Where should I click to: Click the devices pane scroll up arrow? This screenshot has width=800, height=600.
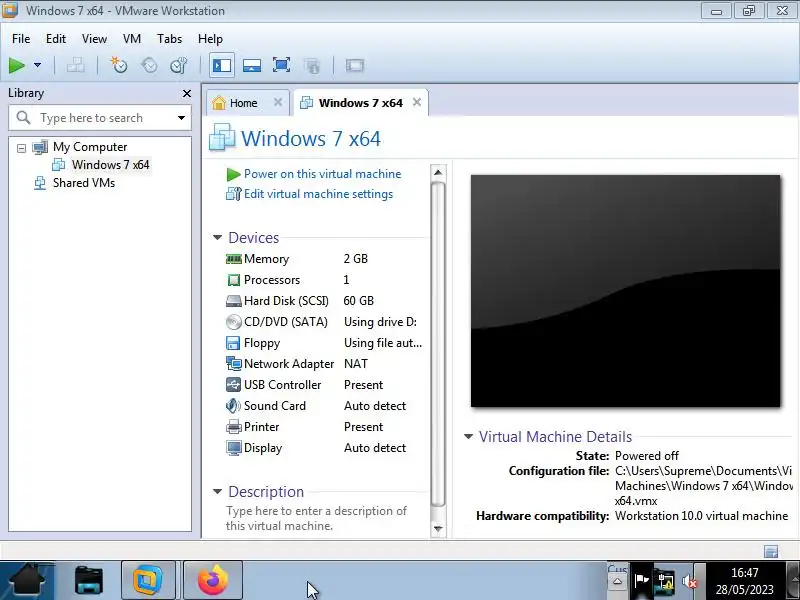[x=438, y=172]
